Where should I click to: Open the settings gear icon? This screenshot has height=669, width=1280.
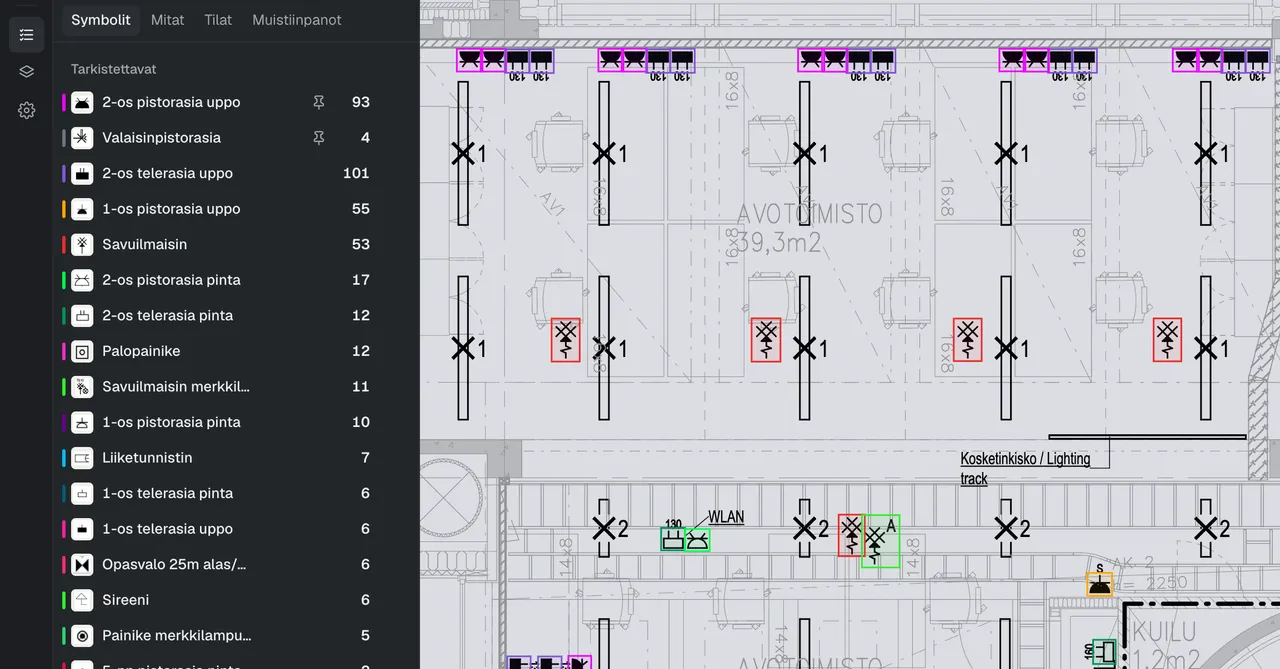tap(26, 110)
